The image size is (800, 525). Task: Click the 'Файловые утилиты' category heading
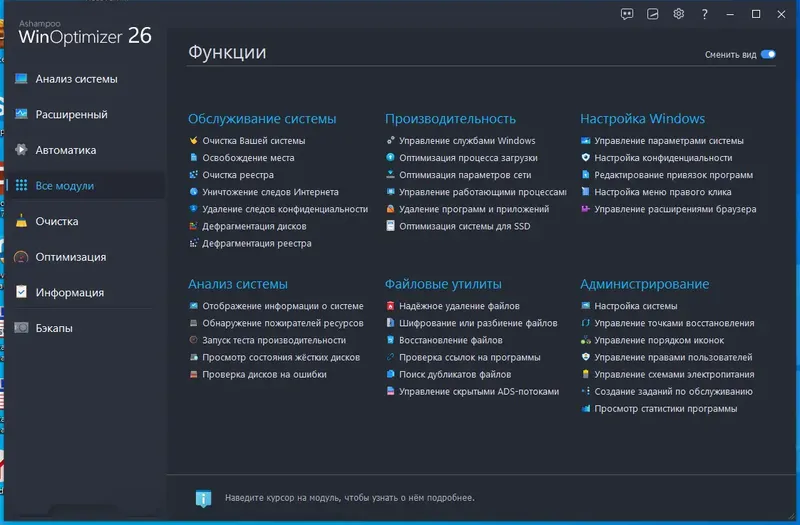click(443, 284)
